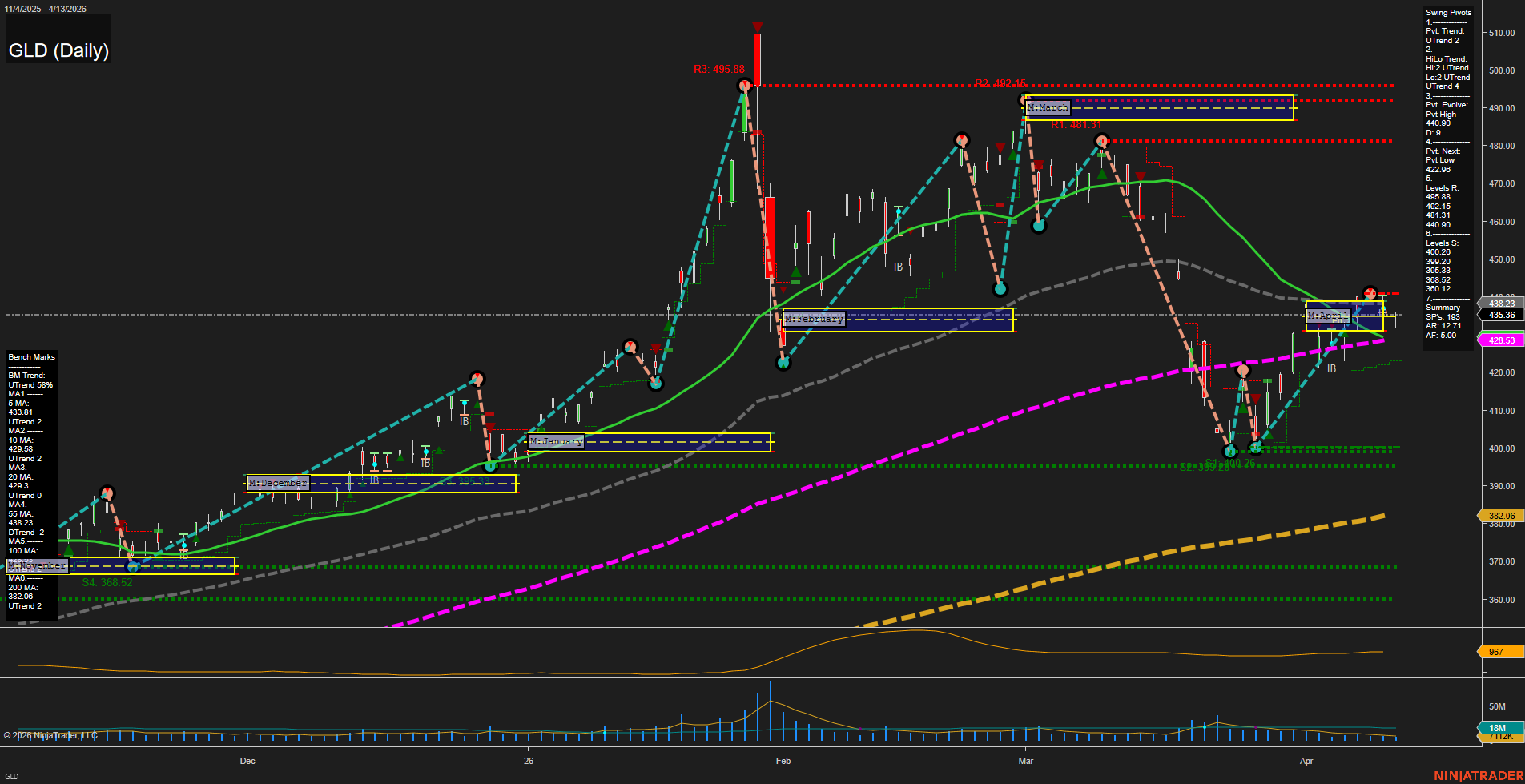The image size is (1525, 784).
Task: Expand the Swing Pivots summary panel
Action: [x=1448, y=12]
